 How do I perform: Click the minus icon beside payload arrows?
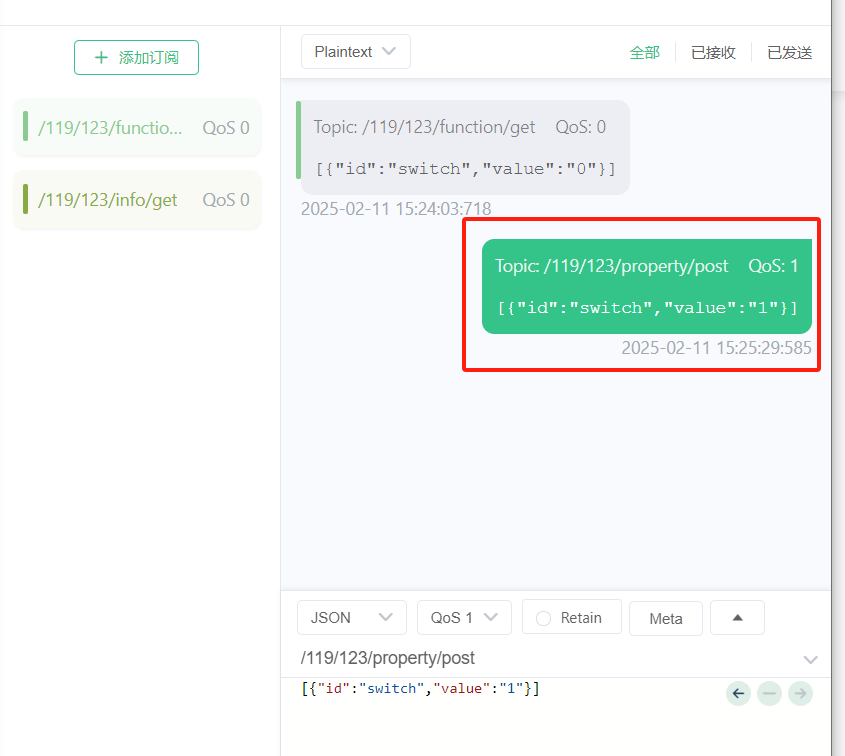click(769, 693)
